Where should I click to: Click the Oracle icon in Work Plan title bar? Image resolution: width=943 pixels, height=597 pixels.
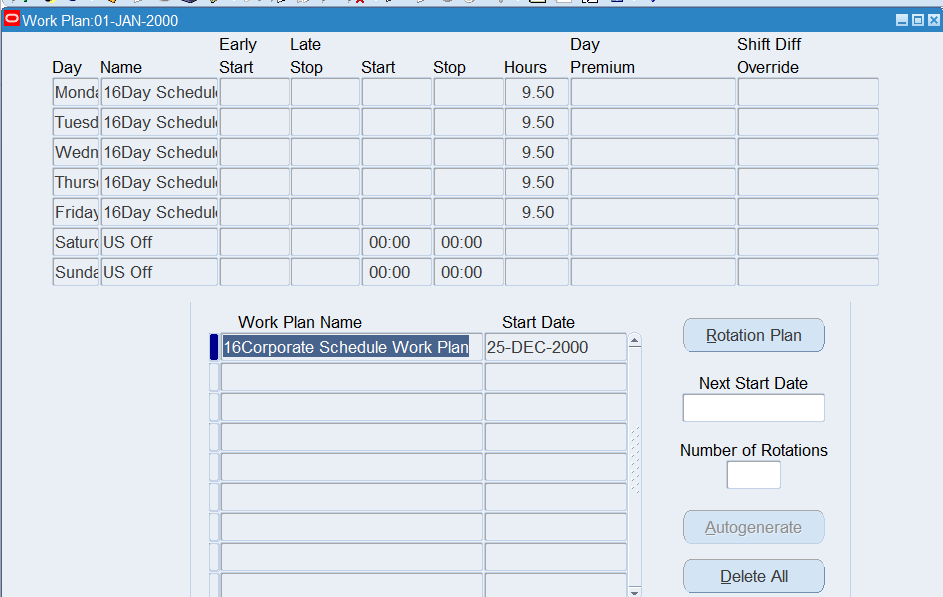[12, 20]
